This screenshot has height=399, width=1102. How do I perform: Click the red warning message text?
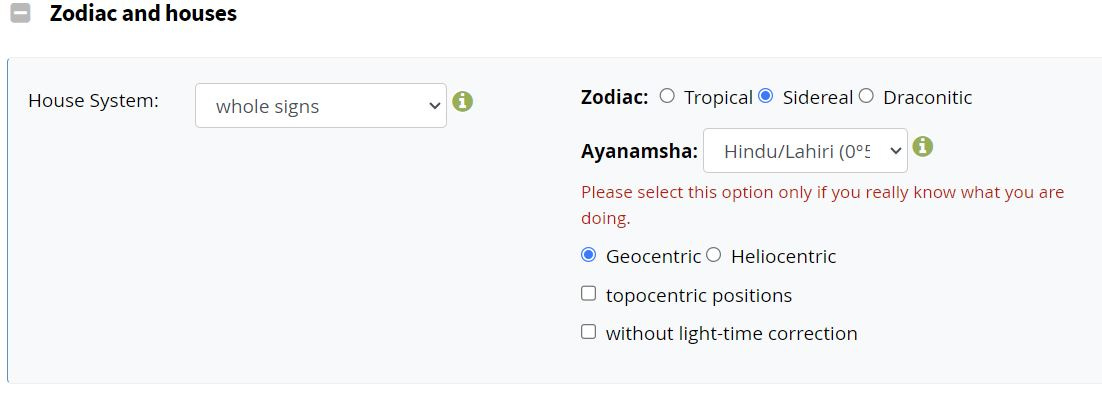click(x=822, y=205)
